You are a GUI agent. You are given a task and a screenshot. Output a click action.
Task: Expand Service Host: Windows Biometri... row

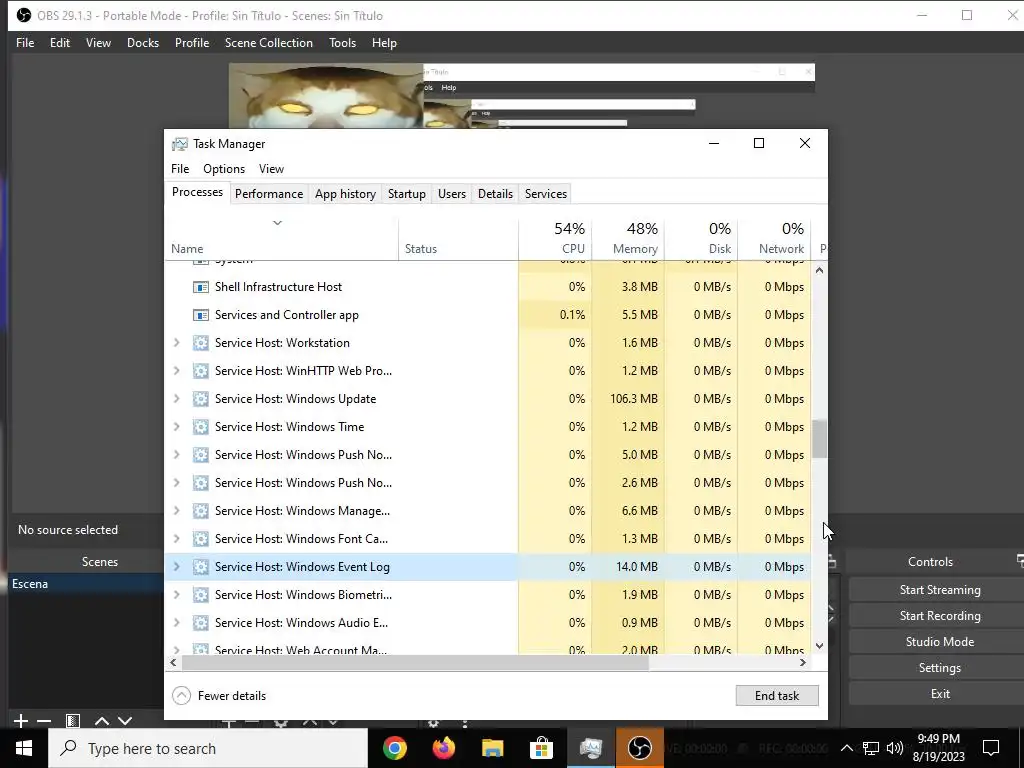(176, 595)
